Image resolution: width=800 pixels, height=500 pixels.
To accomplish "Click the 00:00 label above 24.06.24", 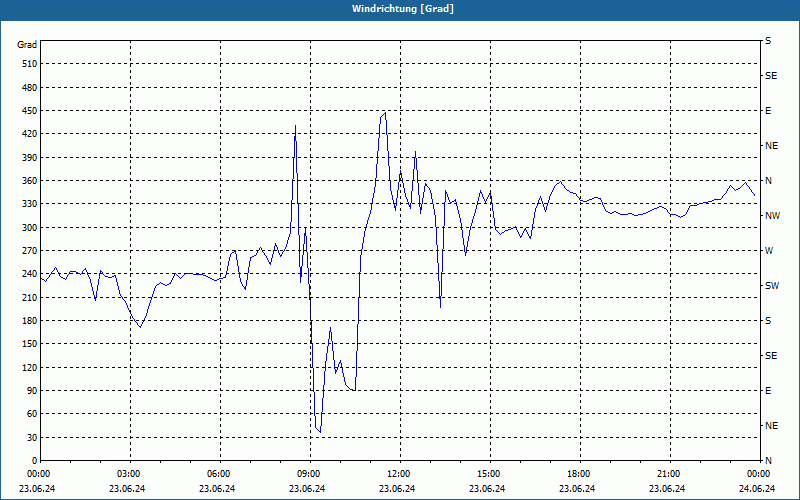I will (758, 474).
